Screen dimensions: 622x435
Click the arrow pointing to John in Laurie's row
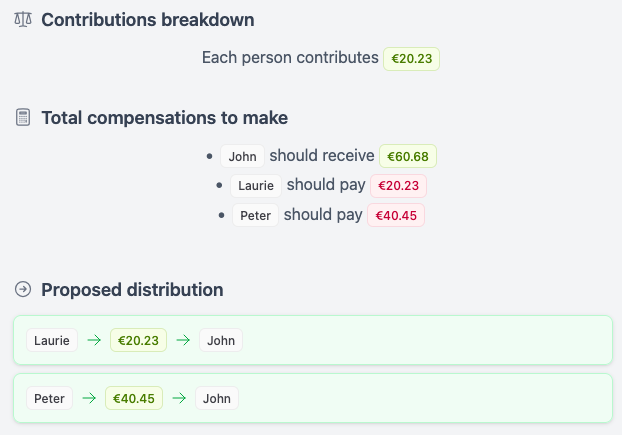point(183,340)
